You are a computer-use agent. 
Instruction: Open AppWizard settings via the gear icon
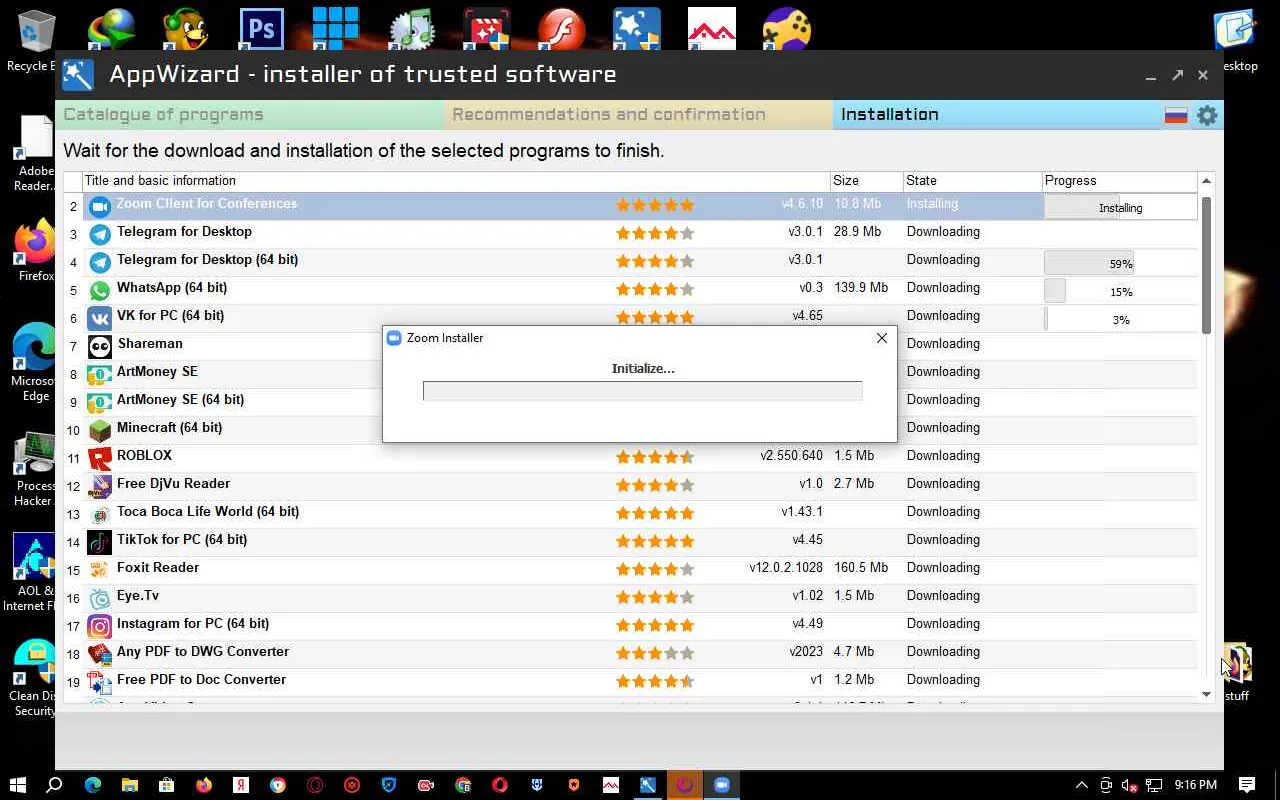[x=1207, y=115]
